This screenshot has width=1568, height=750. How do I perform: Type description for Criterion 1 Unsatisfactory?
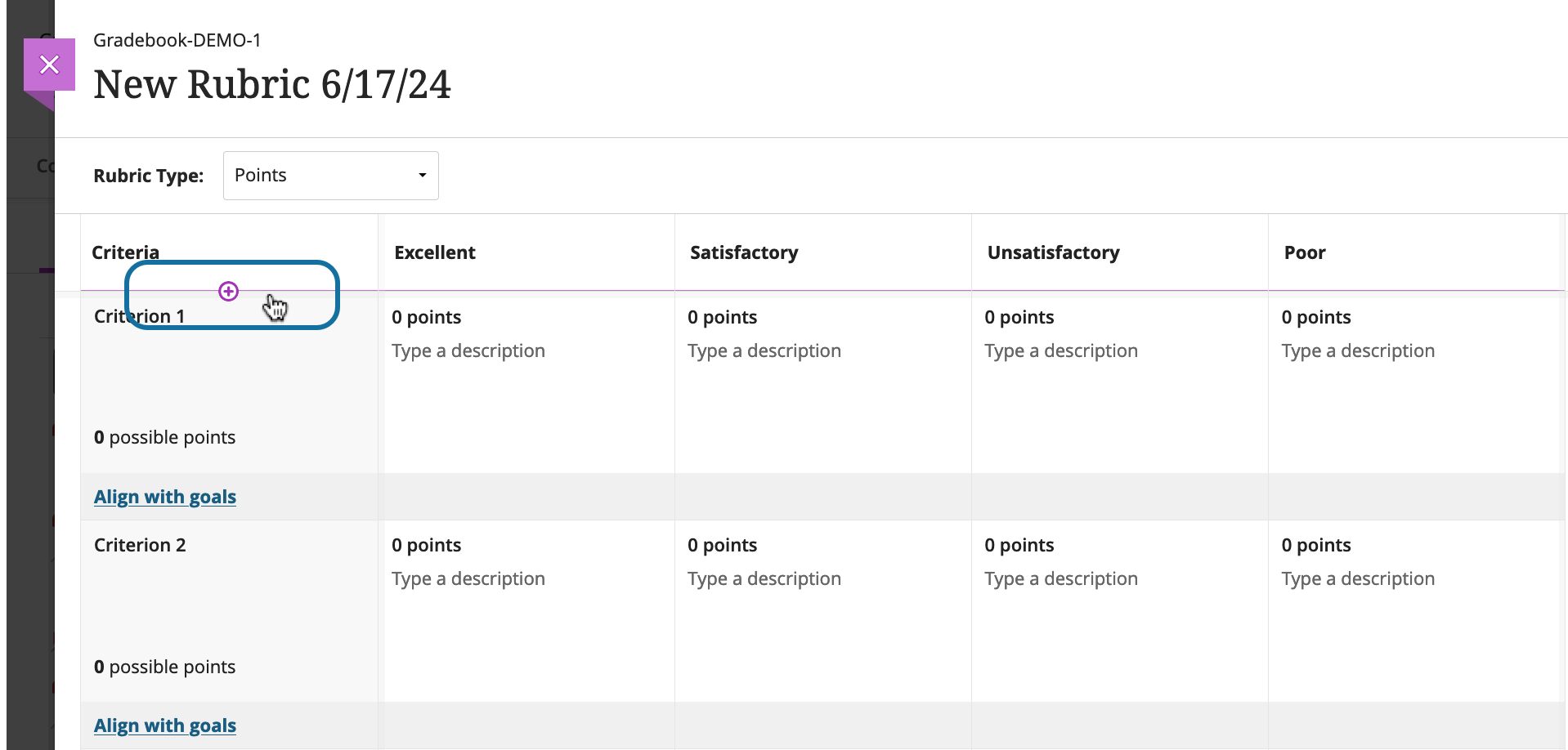[1060, 350]
